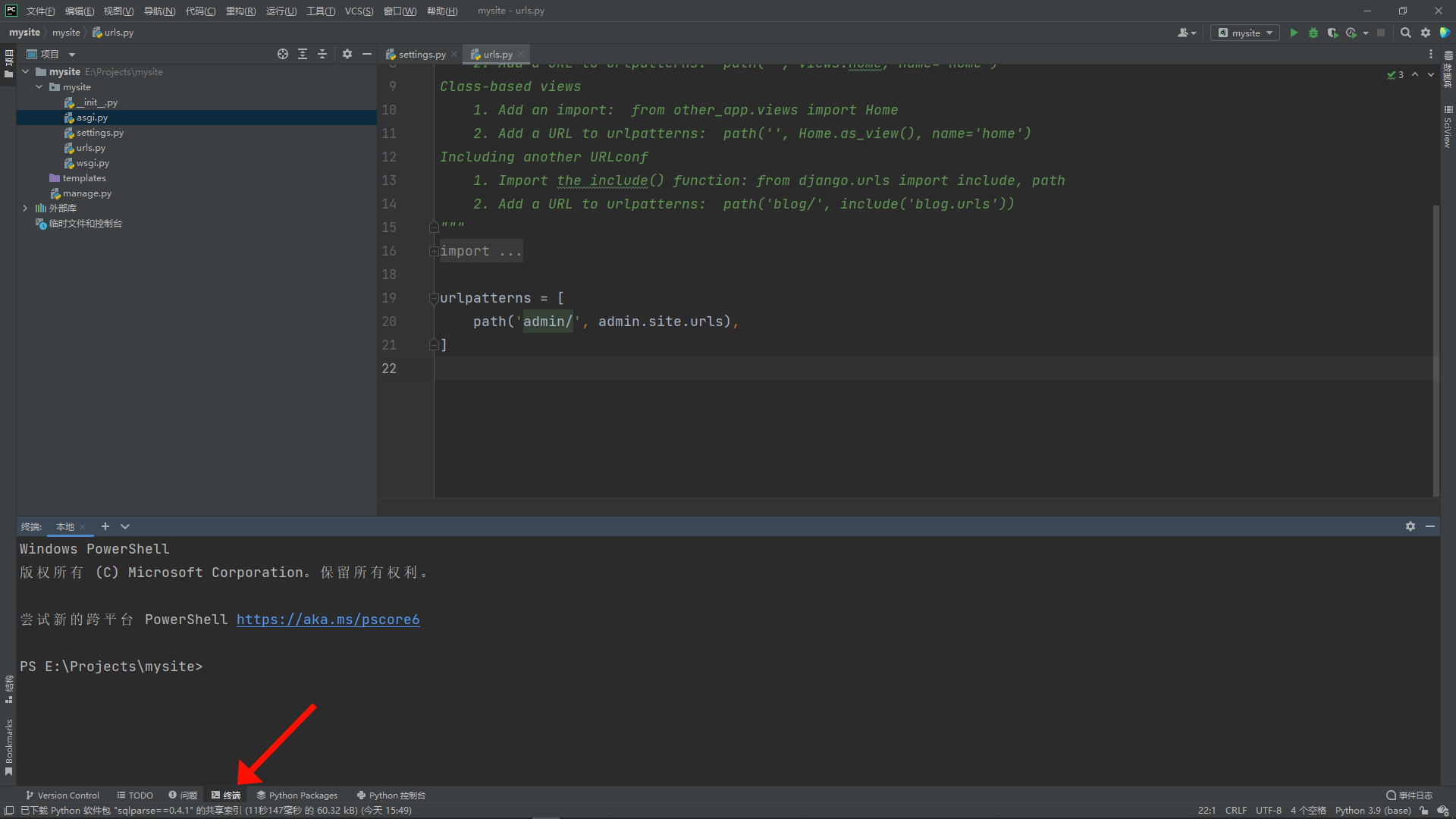Click Python 3.9 (base) interpreter selector

coord(1373,811)
